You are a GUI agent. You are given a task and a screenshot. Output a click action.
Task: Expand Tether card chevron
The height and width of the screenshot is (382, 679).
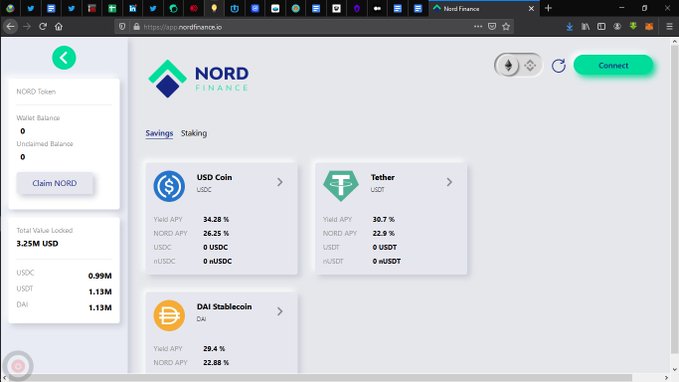click(x=449, y=182)
